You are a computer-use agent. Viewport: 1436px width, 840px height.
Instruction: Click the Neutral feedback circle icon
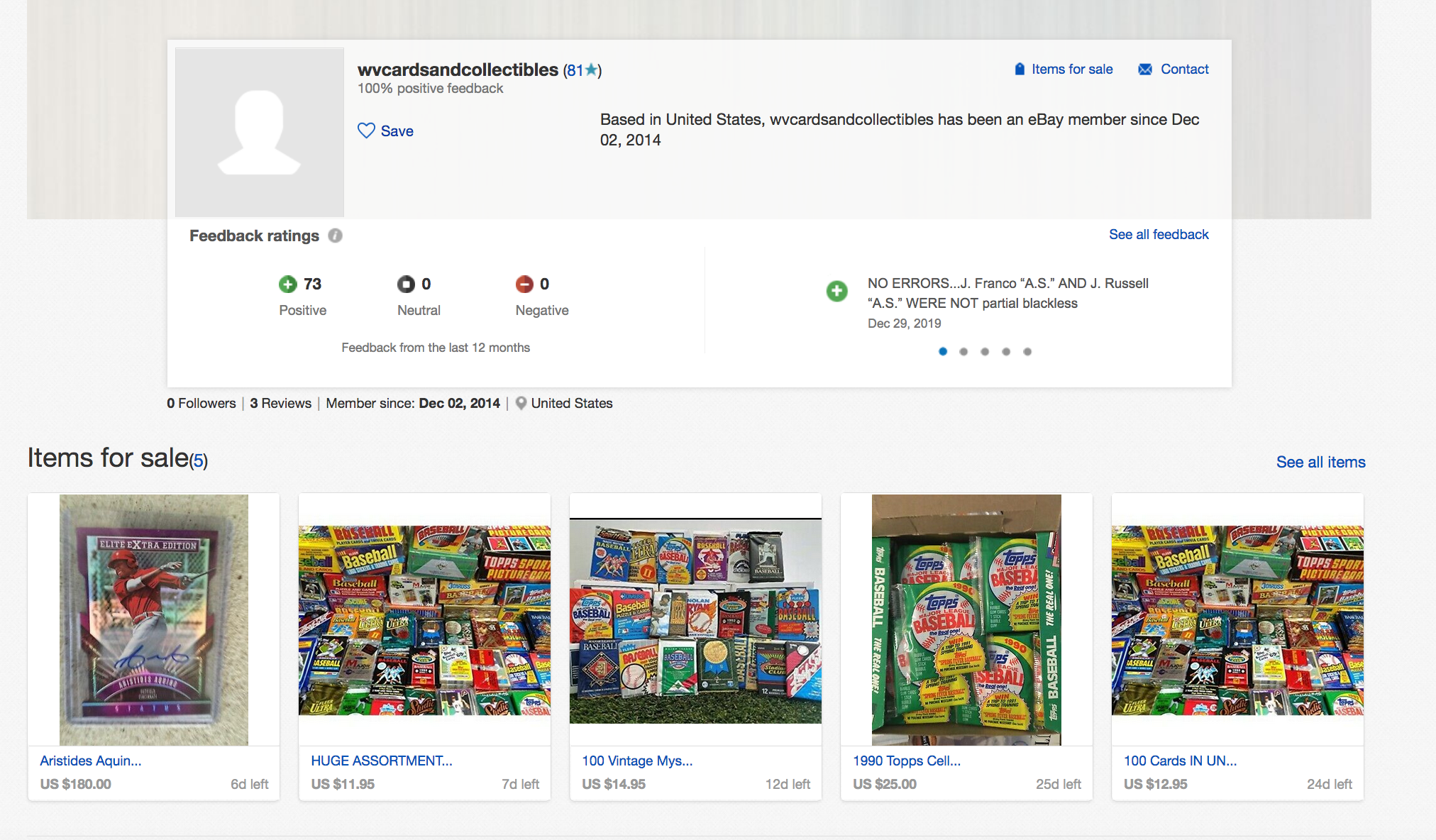click(406, 284)
